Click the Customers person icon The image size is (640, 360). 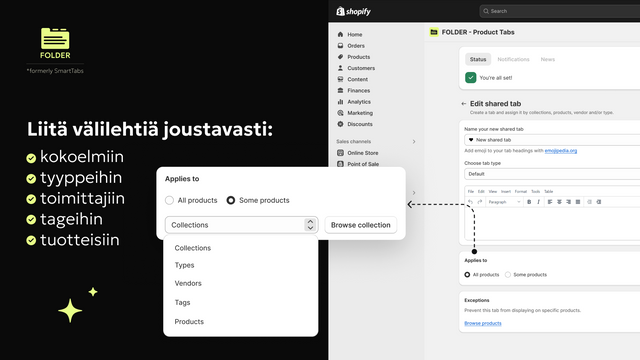click(340, 68)
